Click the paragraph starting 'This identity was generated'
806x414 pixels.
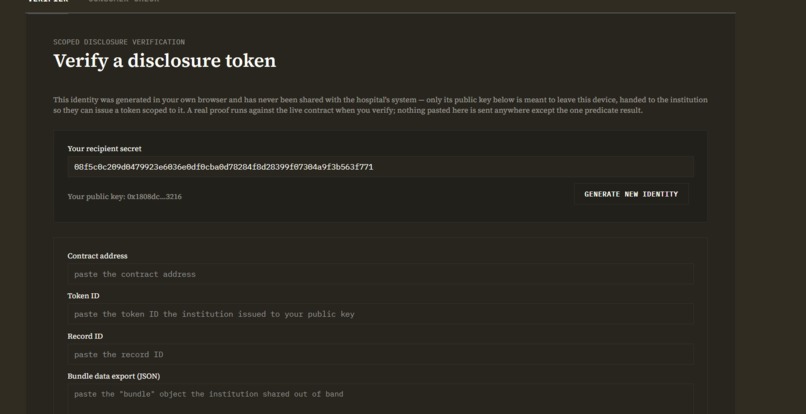[x=380, y=105]
